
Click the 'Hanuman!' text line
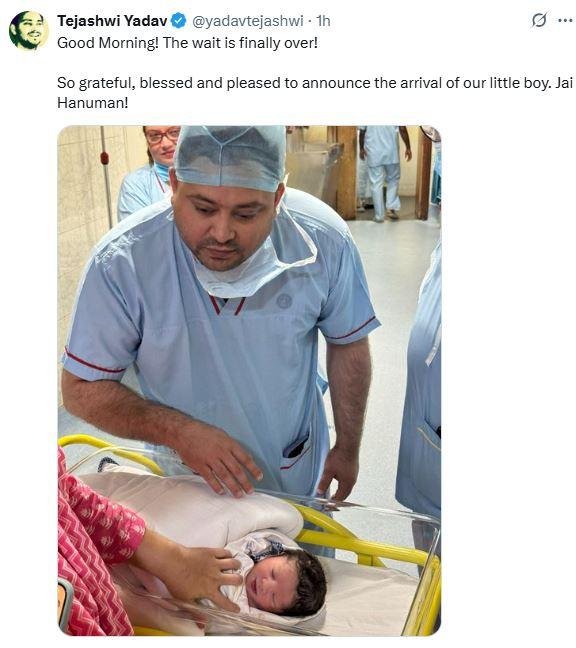(93, 102)
